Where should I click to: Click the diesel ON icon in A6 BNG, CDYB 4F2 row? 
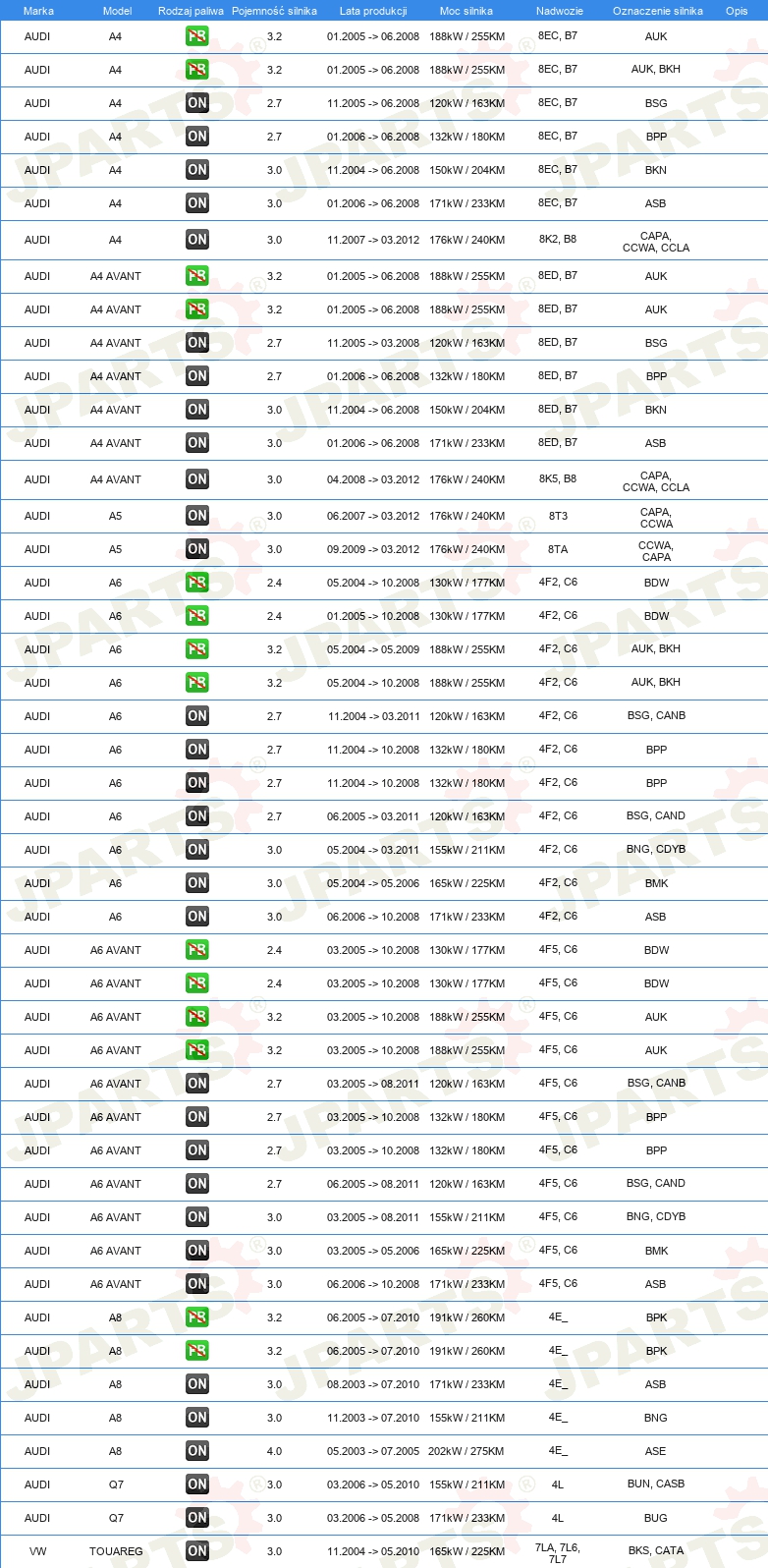(197, 850)
